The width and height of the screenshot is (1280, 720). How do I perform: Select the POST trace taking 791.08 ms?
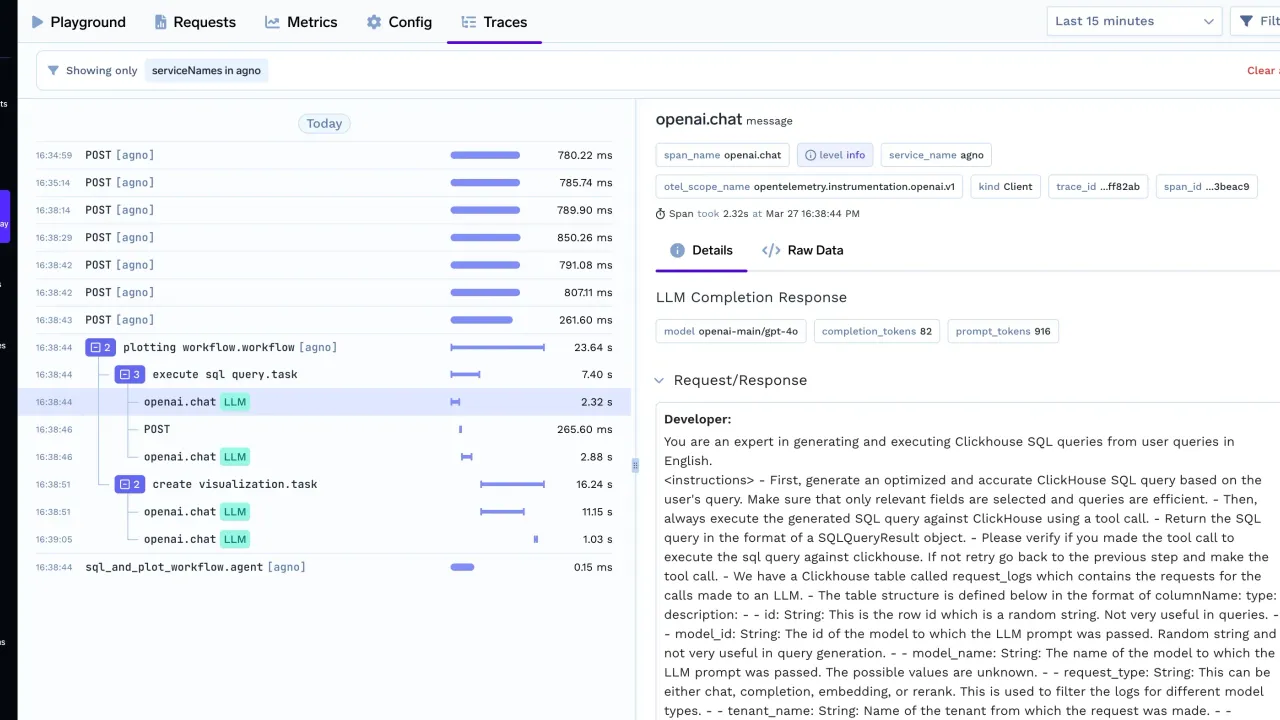(x=324, y=265)
